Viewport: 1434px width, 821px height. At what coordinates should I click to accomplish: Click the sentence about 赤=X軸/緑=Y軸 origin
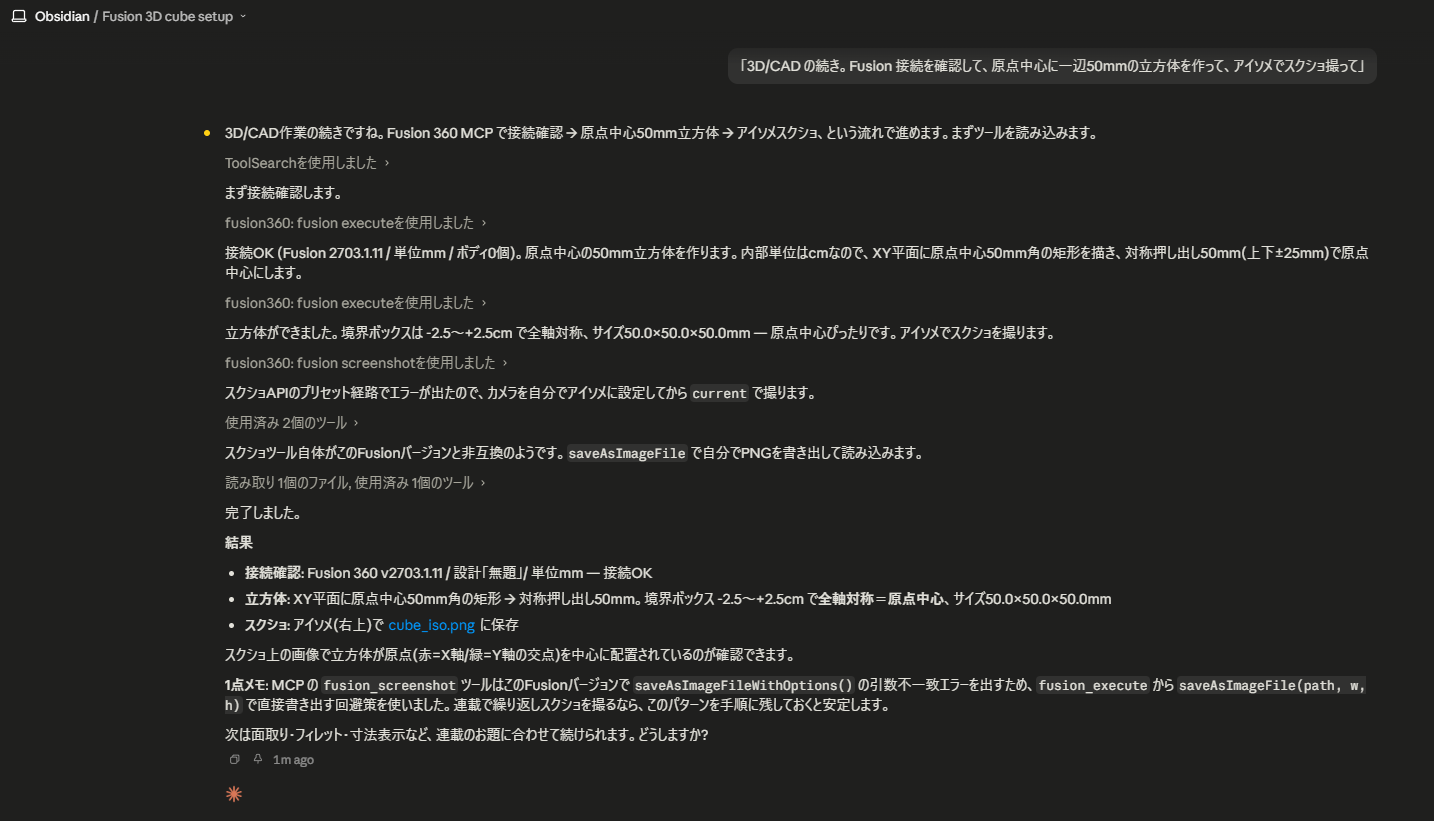coord(510,655)
